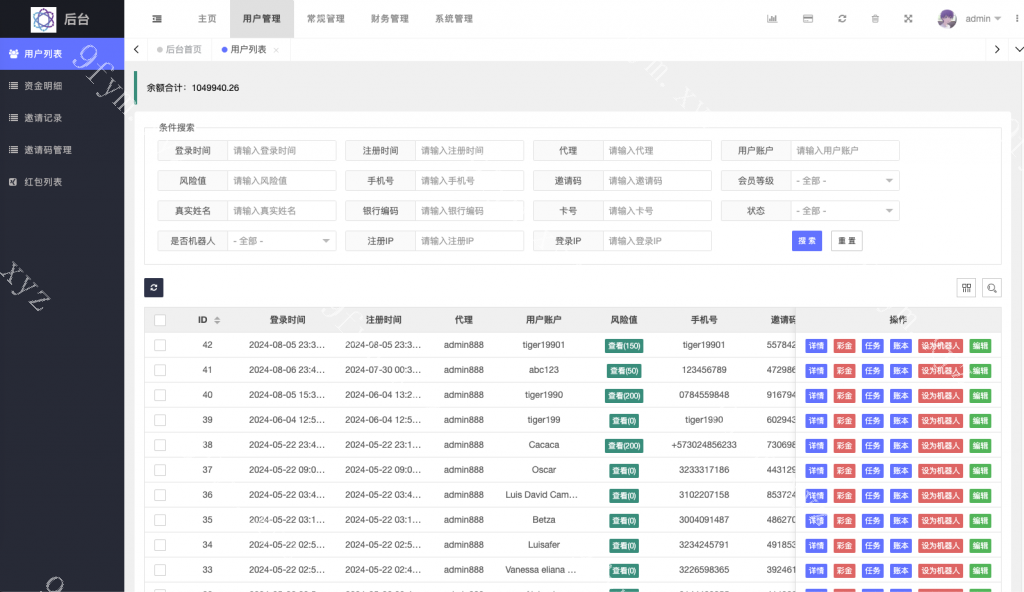Check the row checkbox for ID 39
This screenshot has width=1024, height=592.
pos(160,420)
